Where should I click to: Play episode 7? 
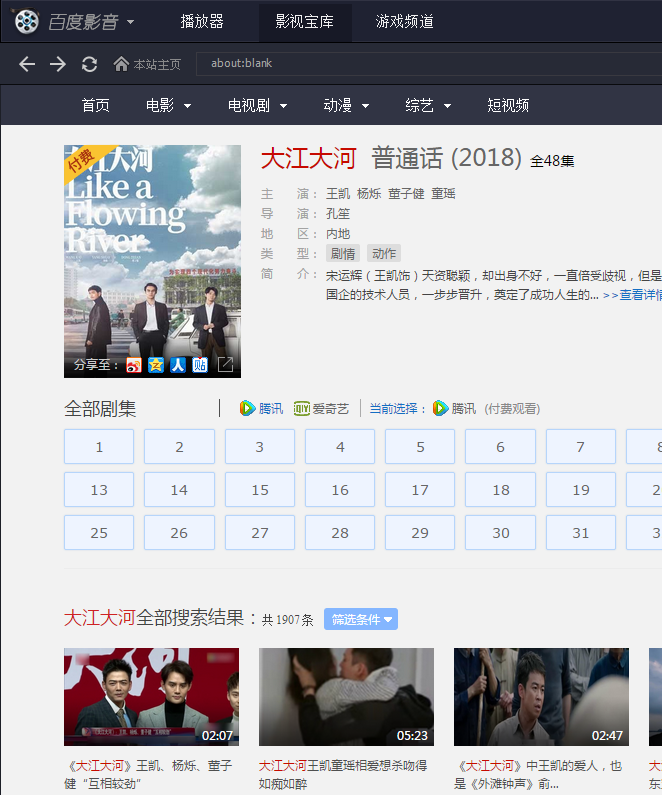coord(580,447)
